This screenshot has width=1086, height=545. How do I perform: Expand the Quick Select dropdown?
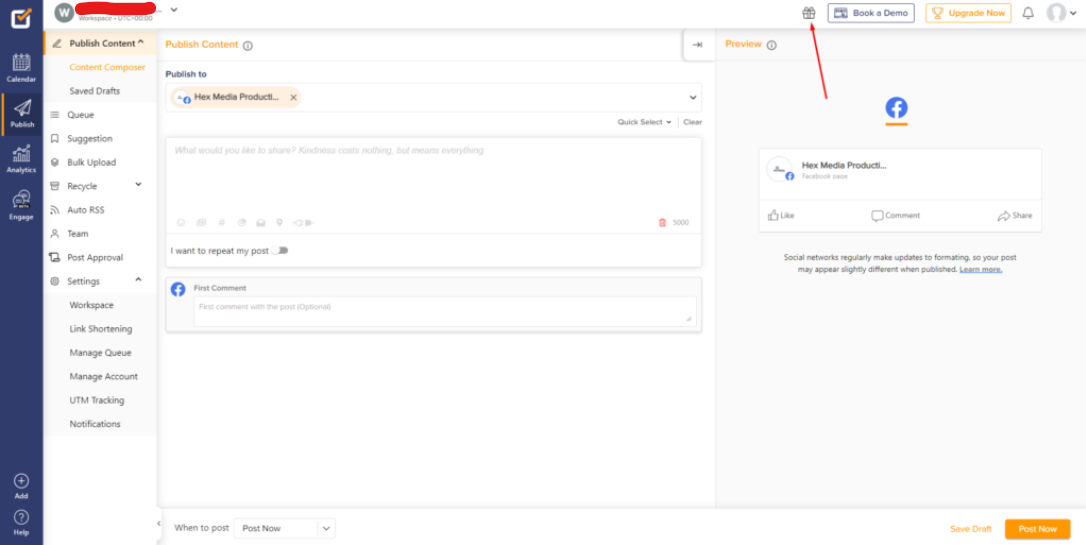click(x=644, y=122)
